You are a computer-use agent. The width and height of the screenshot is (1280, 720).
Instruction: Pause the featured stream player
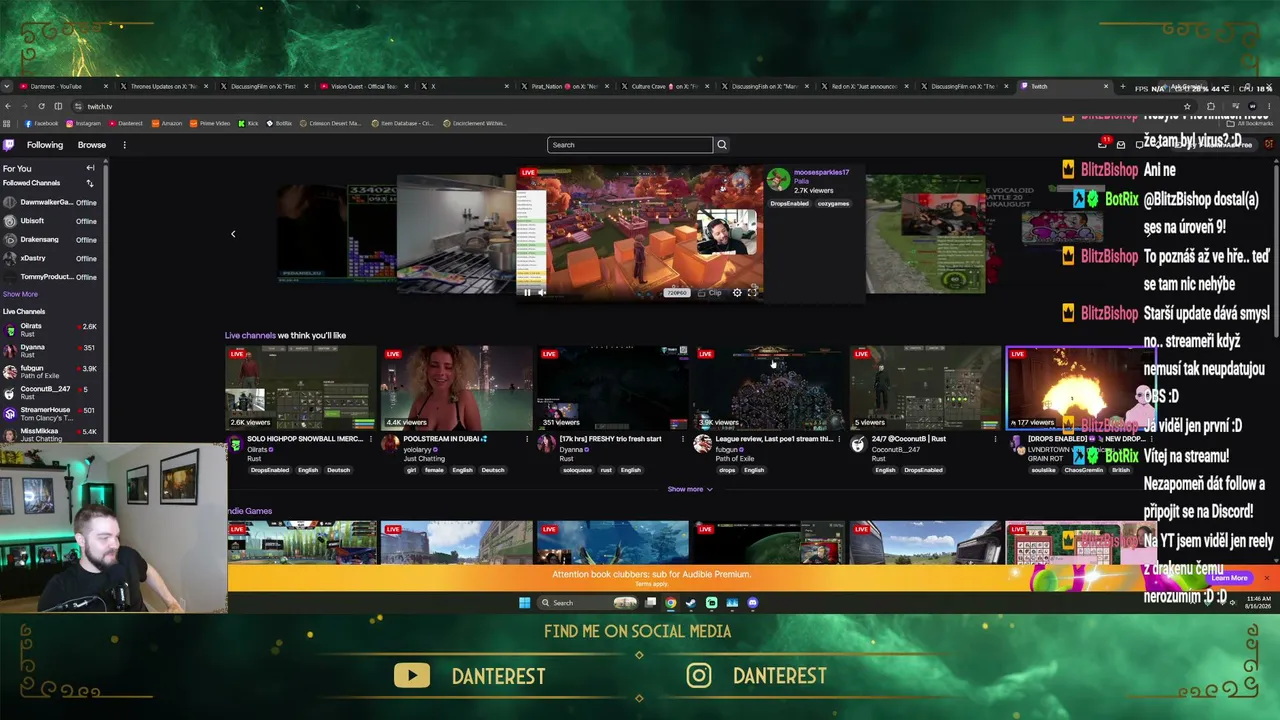click(527, 292)
